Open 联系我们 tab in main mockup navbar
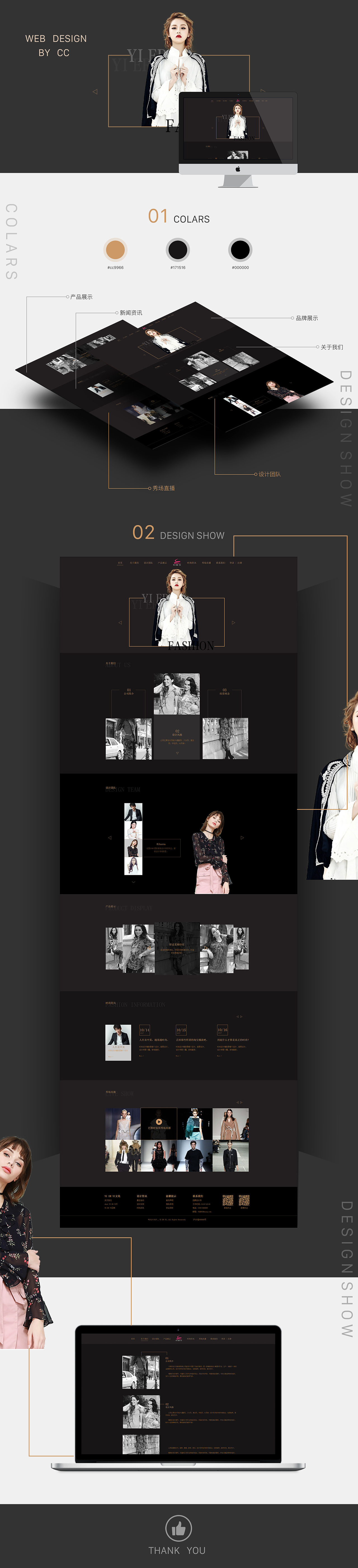The height and width of the screenshot is (1568, 358). click(221, 563)
